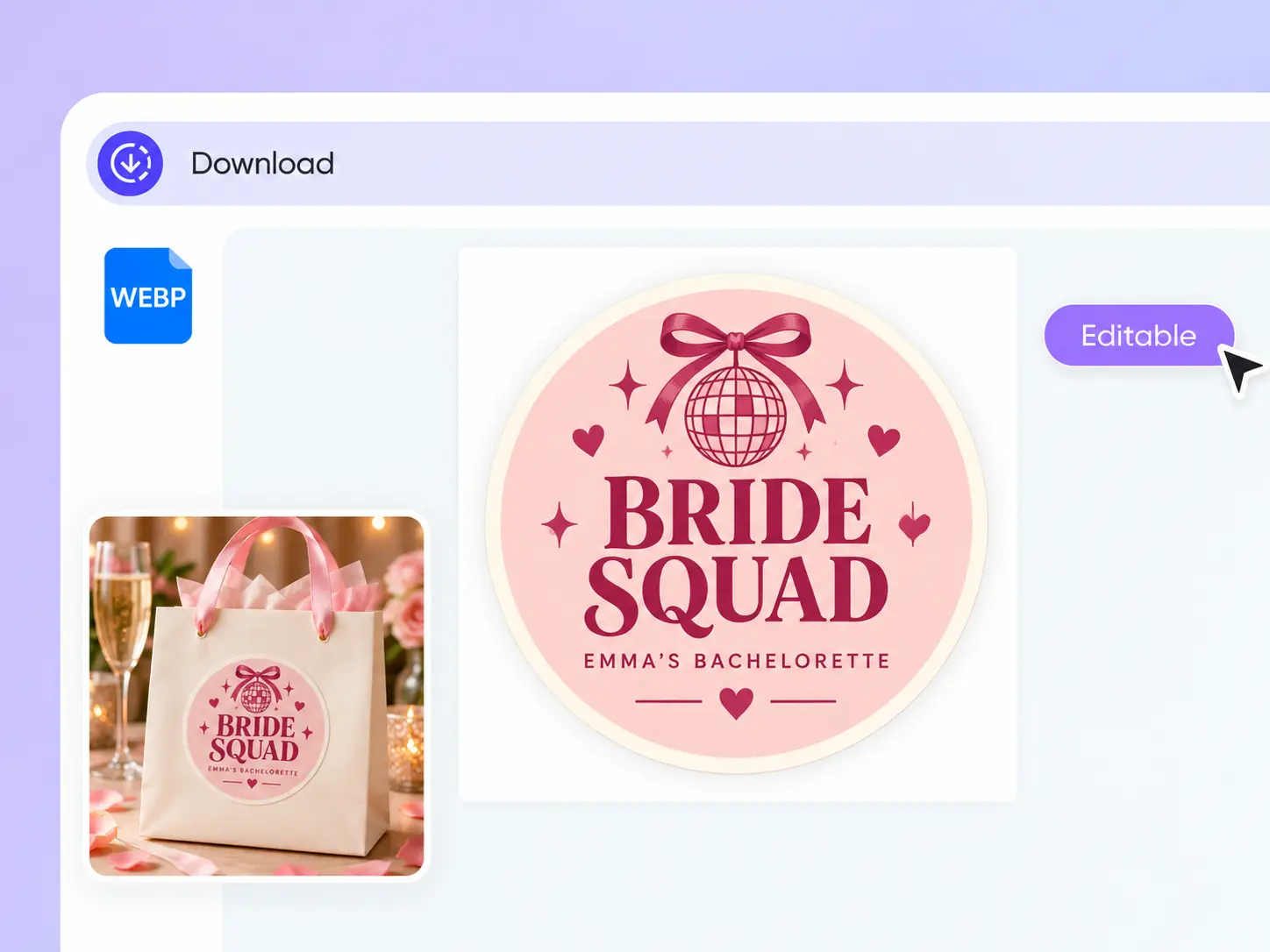Image resolution: width=1270 pixels, height=952 pixels.
Task: Select the Bride Squad sticker design preview
Action: [x=738, y=524]
